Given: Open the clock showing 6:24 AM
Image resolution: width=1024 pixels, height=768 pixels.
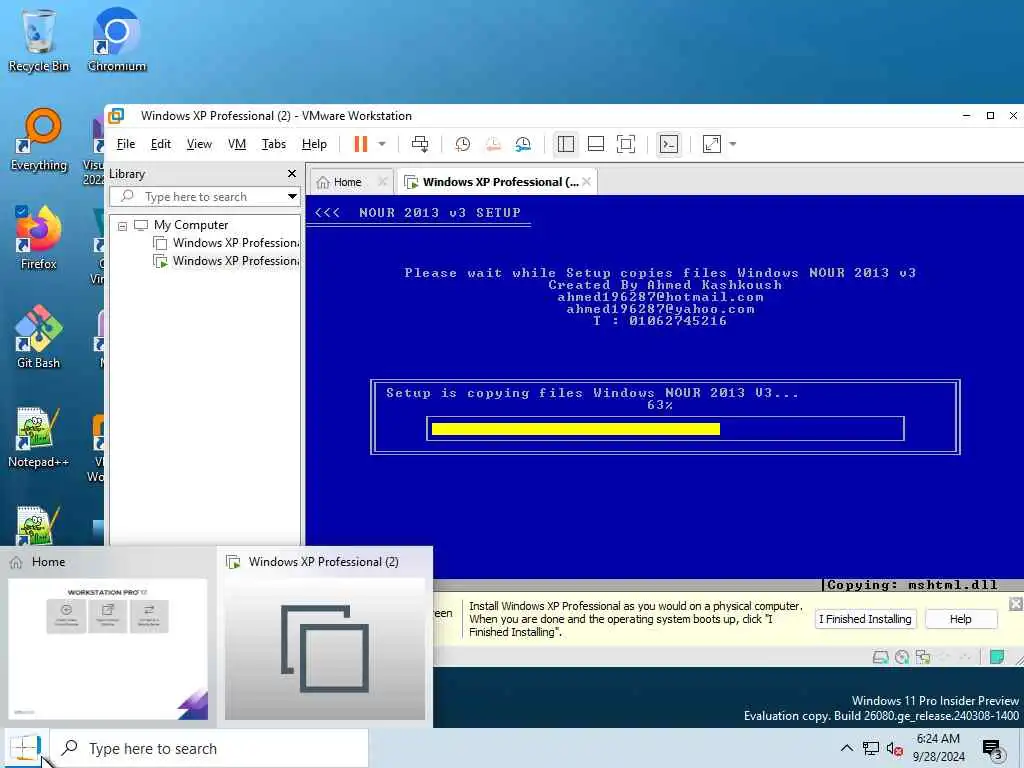Looking at the screenshot, I should click(938, 748).
